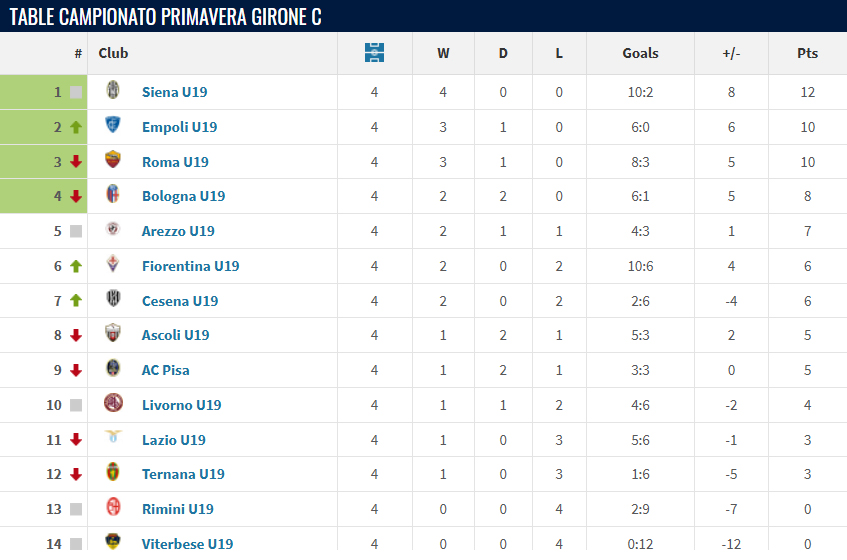
Task: Click the Rimini U19 club crest
Action: [113, 507]
